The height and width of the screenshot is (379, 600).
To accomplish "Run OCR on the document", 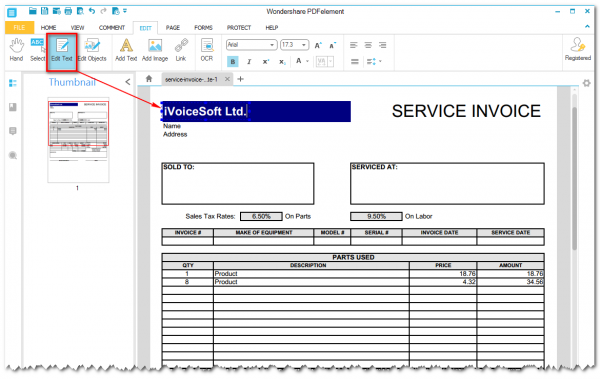I will click(x=207, y=50).
